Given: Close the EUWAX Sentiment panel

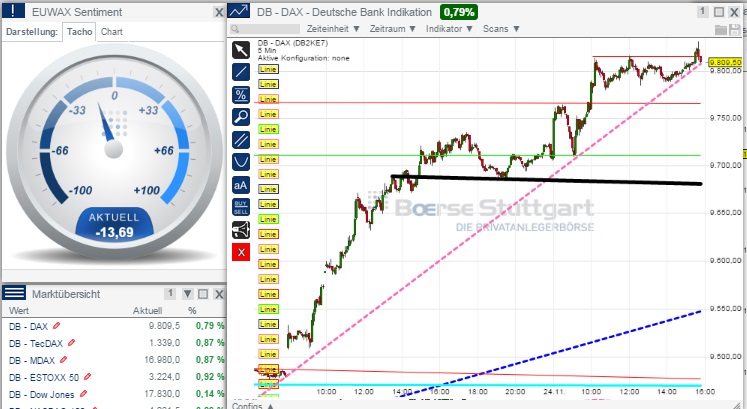Looking at the screenshot, I should pos(219,12).
